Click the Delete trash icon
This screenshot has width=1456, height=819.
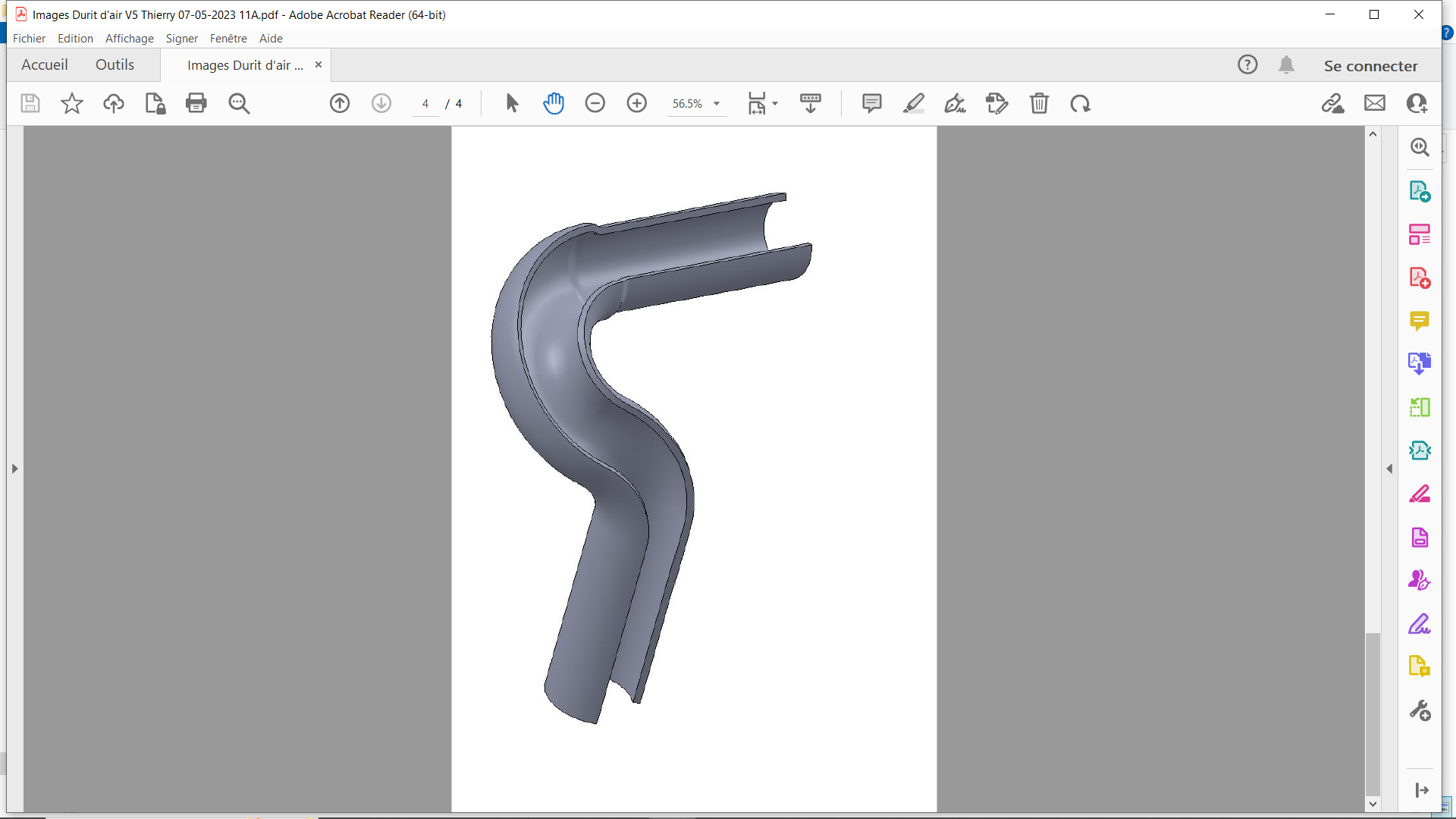pyautogui.click(x=1039, y=103)
